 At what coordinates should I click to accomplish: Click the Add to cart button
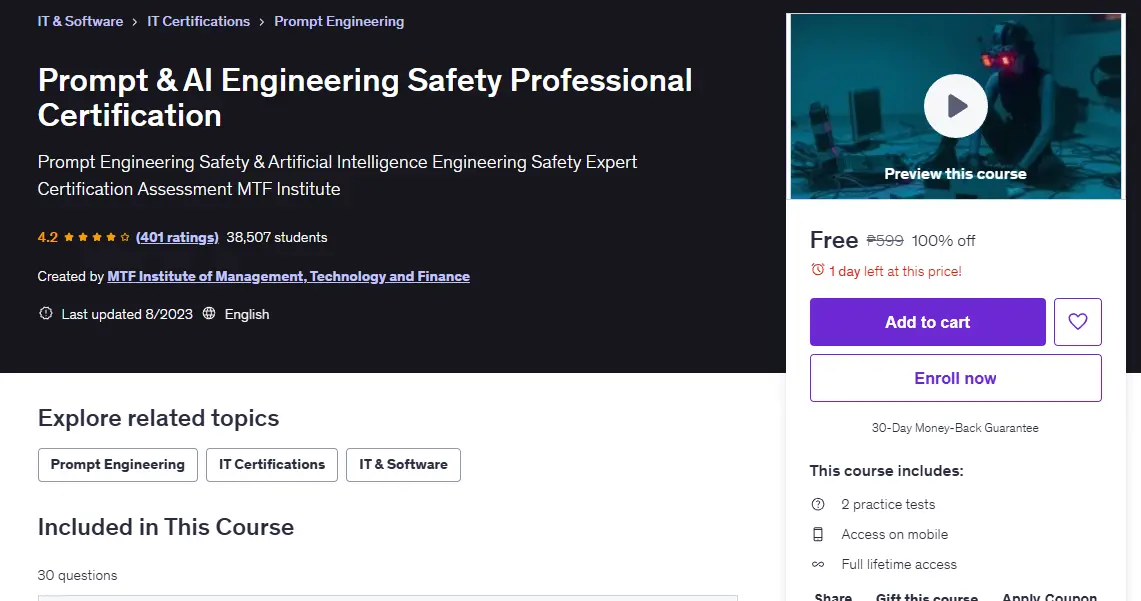[928, 322]
